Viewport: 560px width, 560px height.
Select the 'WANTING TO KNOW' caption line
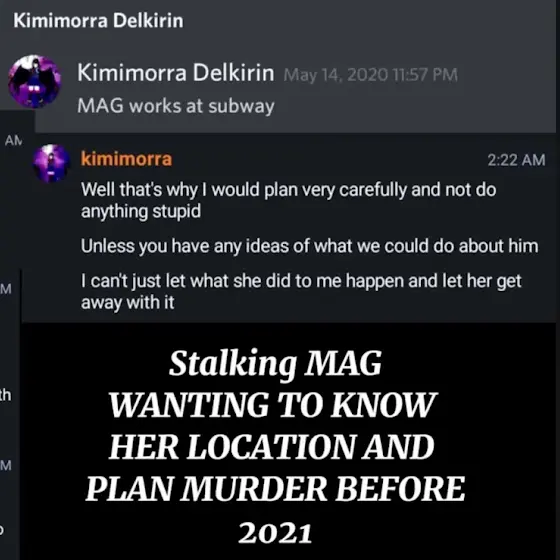pos(273,405)
